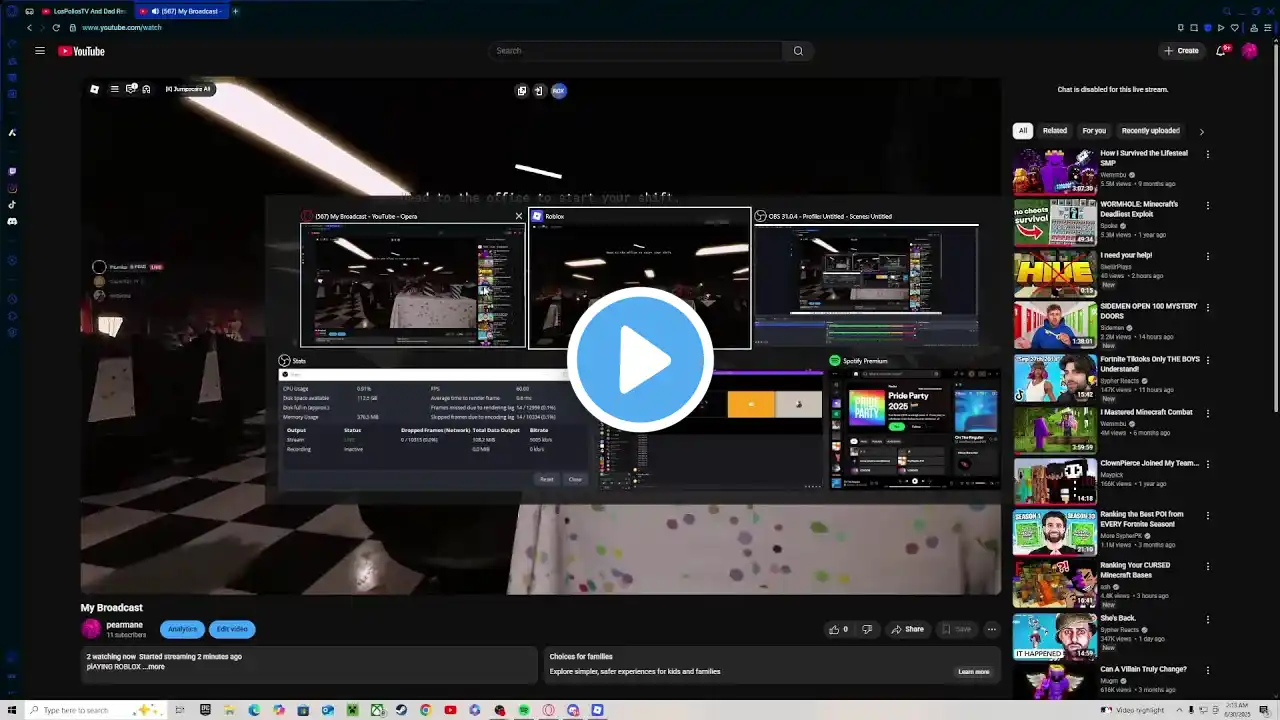Click the Edit video button

(x=232, y=629)
